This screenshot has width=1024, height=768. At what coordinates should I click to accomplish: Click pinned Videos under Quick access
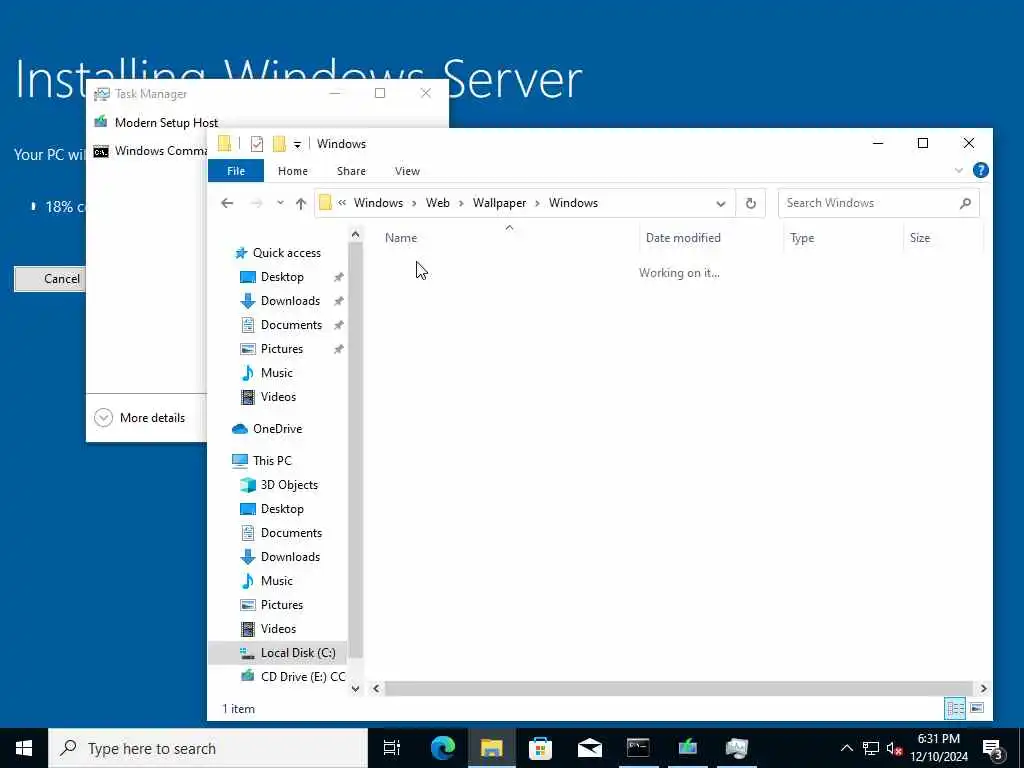[x=278, y=397]
